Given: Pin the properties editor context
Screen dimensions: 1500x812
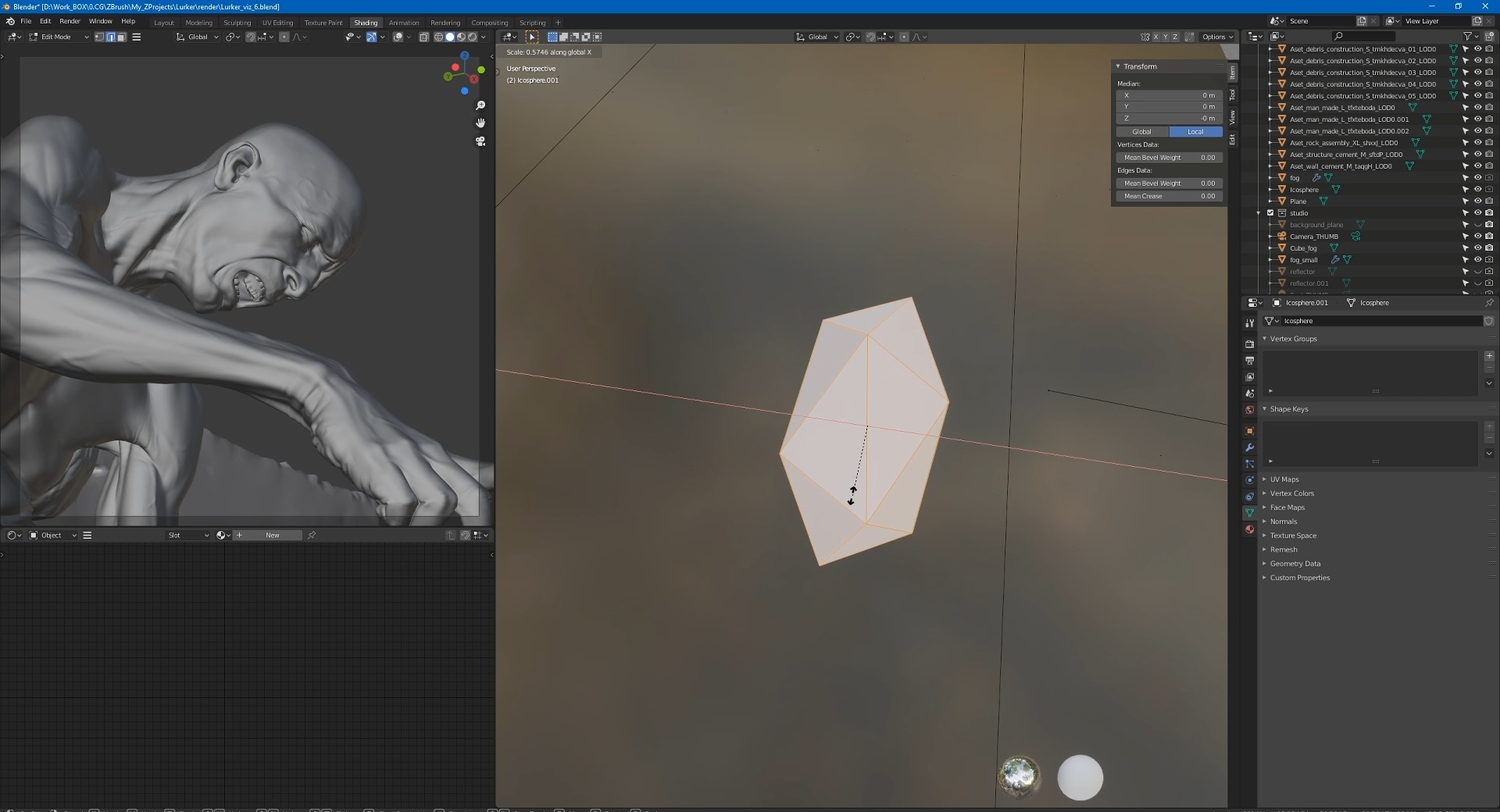Looking at the screenshot, I should point(1488,303).
